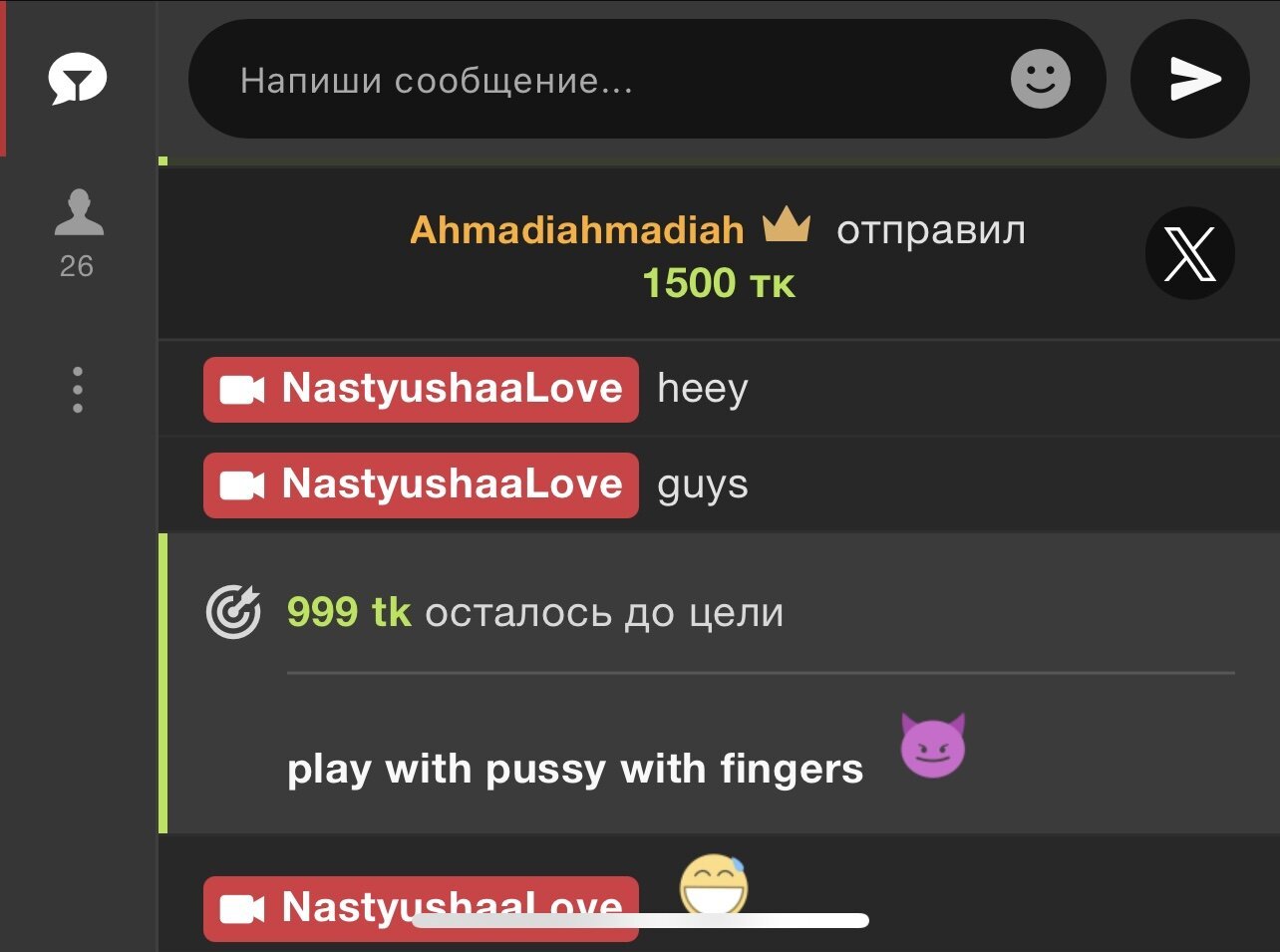Tap the home indicator bar at the bottom

[640, 921]
